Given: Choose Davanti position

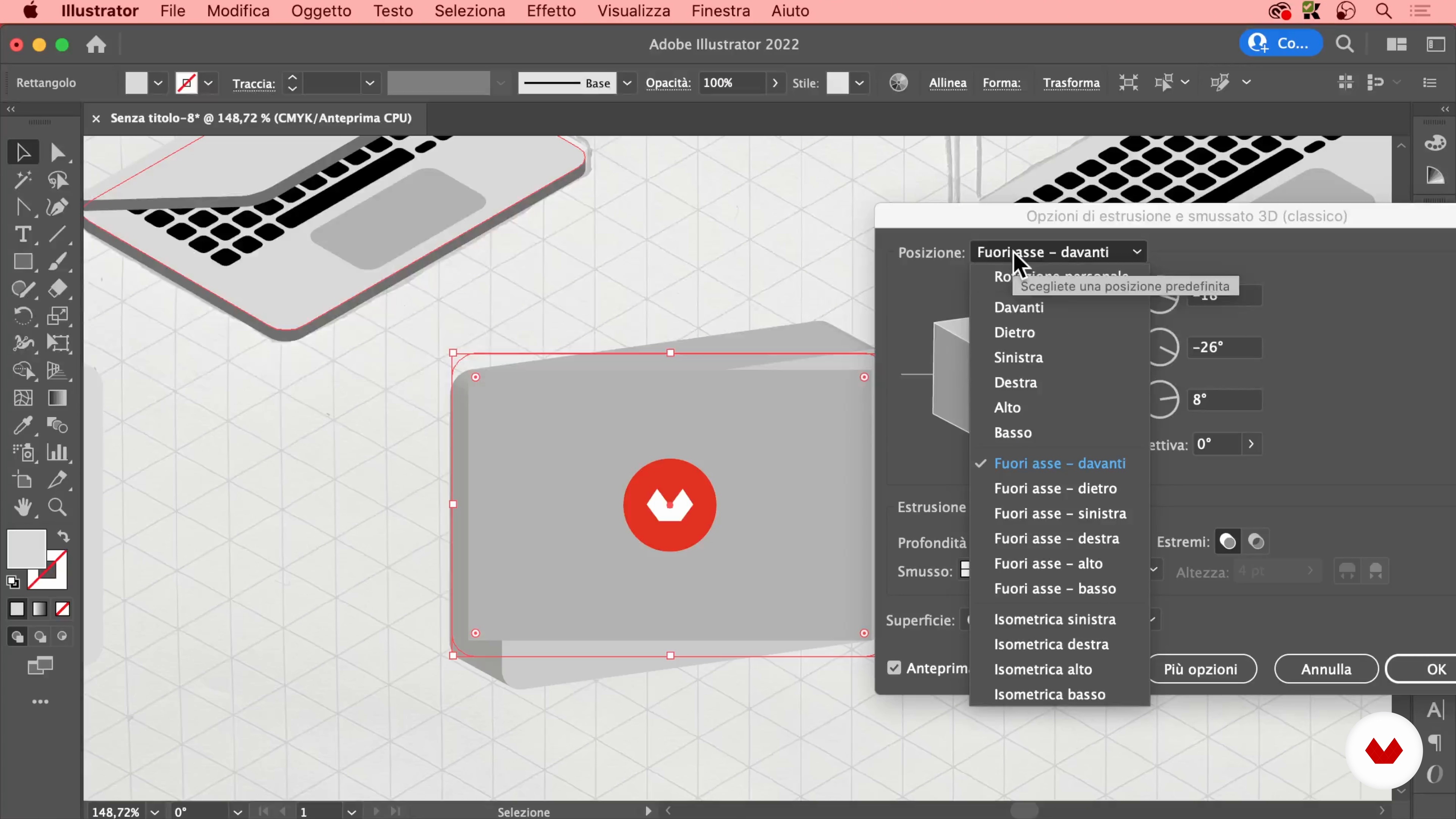Looking at the screenshot, I should (x=1018, y=308).
